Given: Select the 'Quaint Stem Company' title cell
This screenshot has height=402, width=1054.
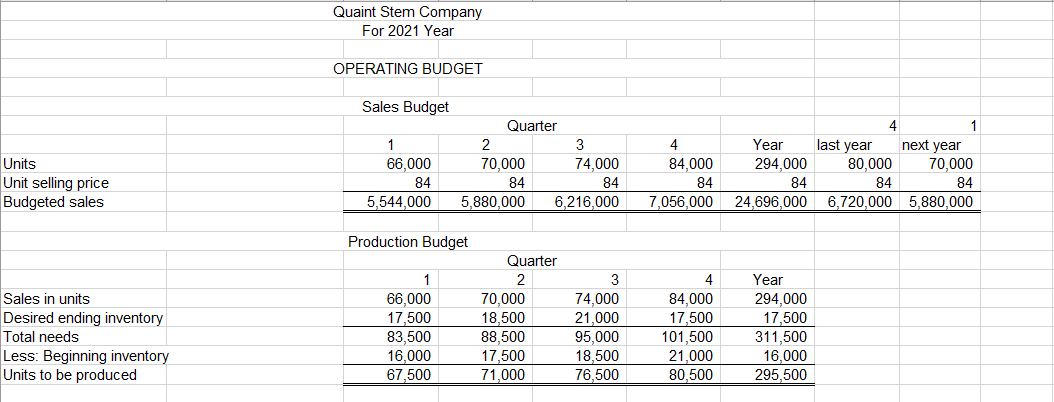Looking at the screenshot, I should tap(407, 12).
